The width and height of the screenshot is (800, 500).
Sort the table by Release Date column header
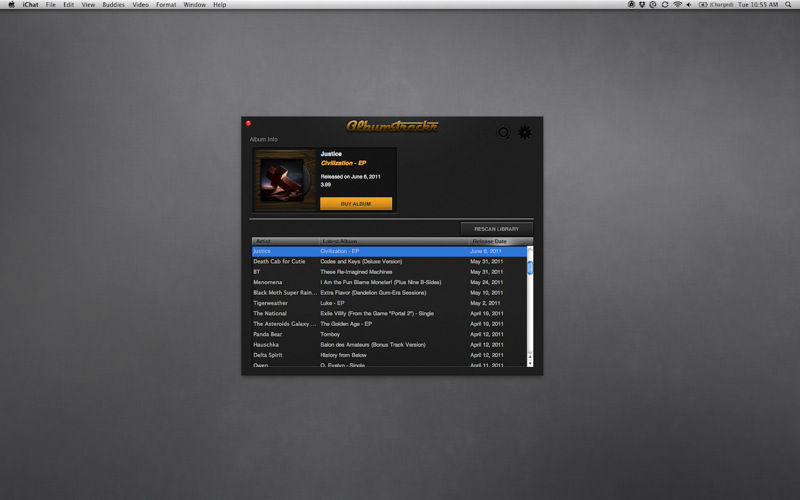coord(501,241)
